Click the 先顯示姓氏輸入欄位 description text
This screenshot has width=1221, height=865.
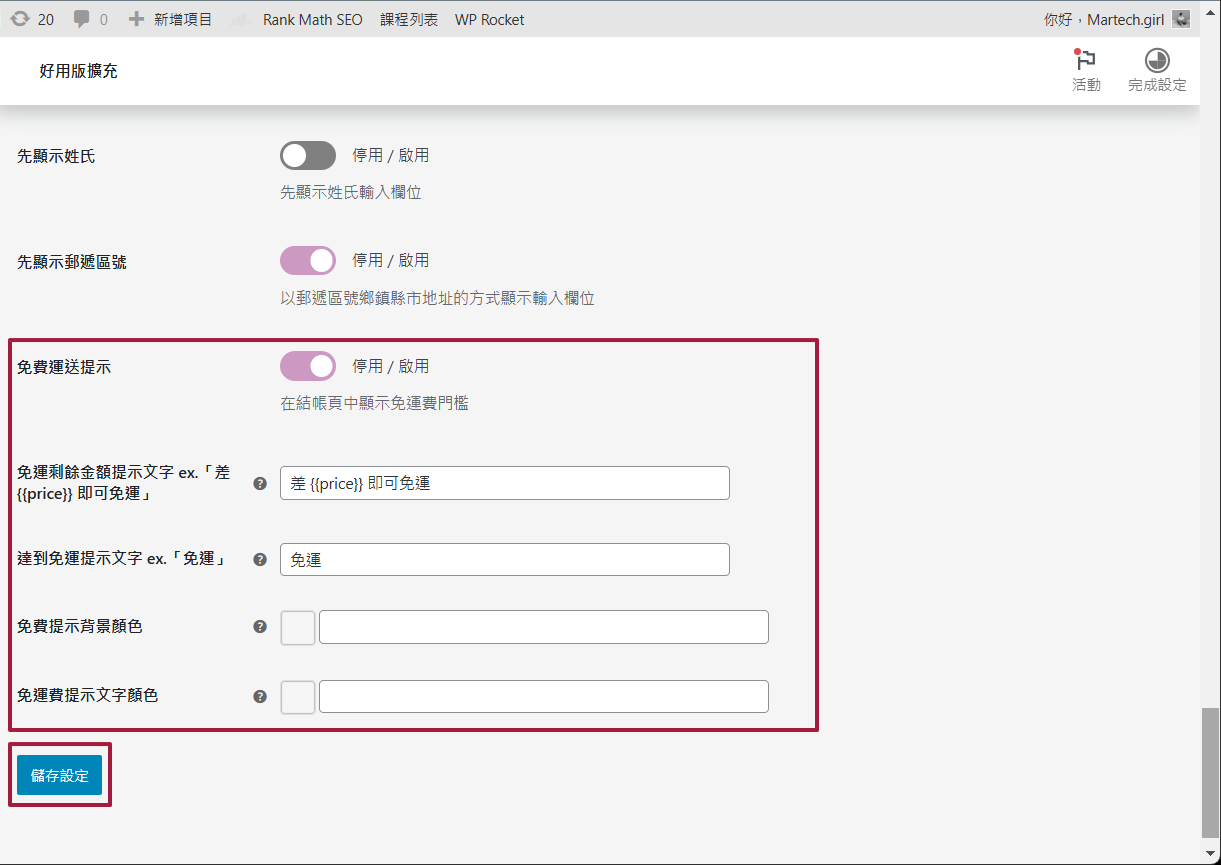[351, 192]
